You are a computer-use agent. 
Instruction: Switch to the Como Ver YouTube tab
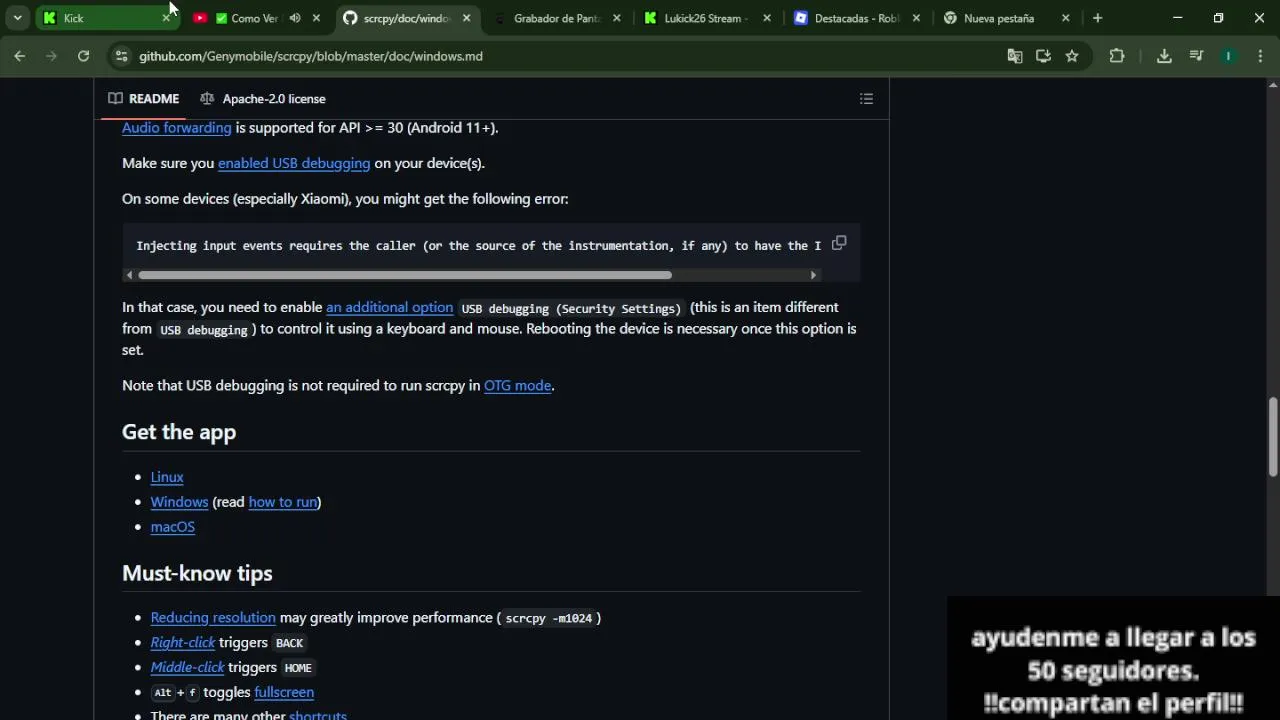256,18
